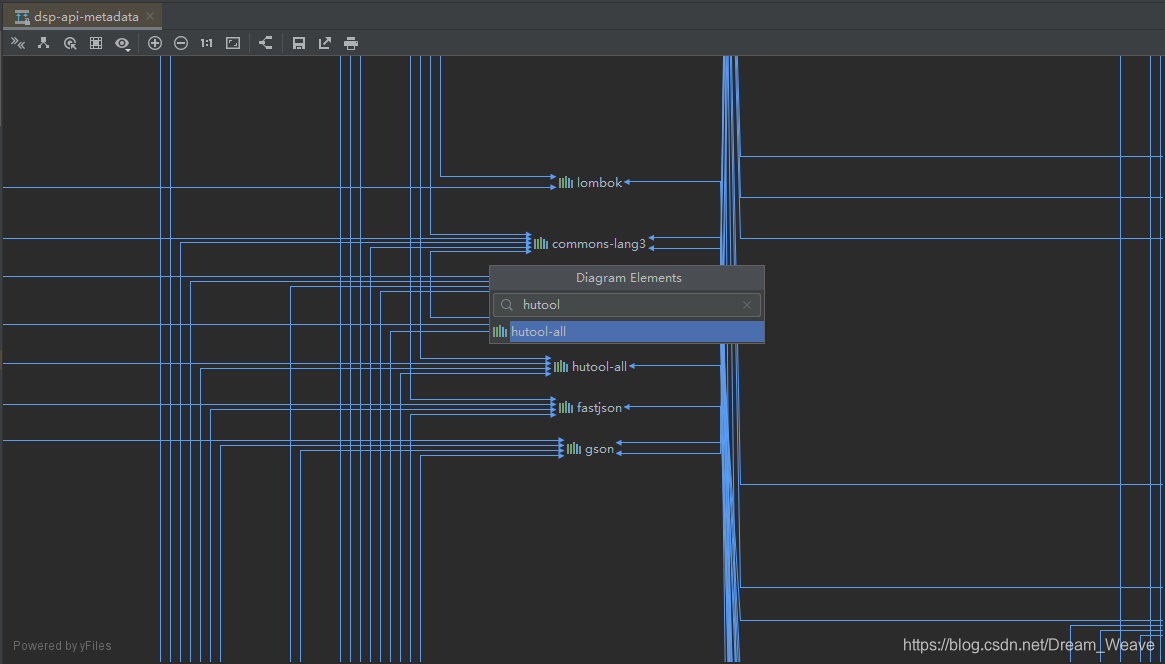Click the library icon beside lombok

pyautogui.click(x=566, y=183)
